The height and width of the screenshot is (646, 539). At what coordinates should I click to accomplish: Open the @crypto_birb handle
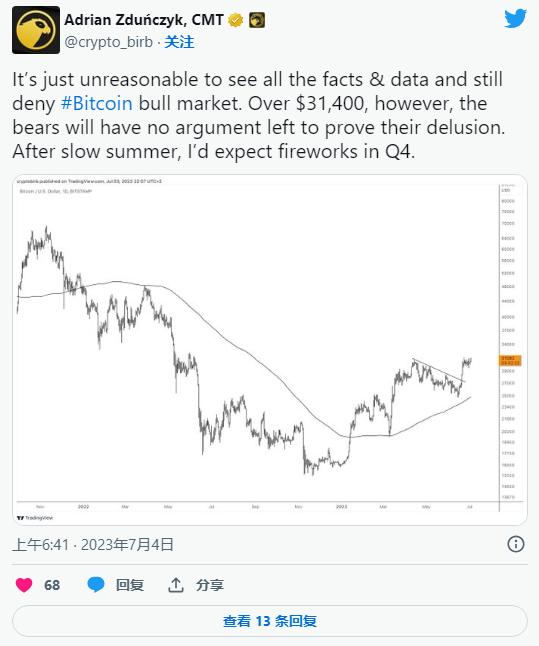coord(108,42)
